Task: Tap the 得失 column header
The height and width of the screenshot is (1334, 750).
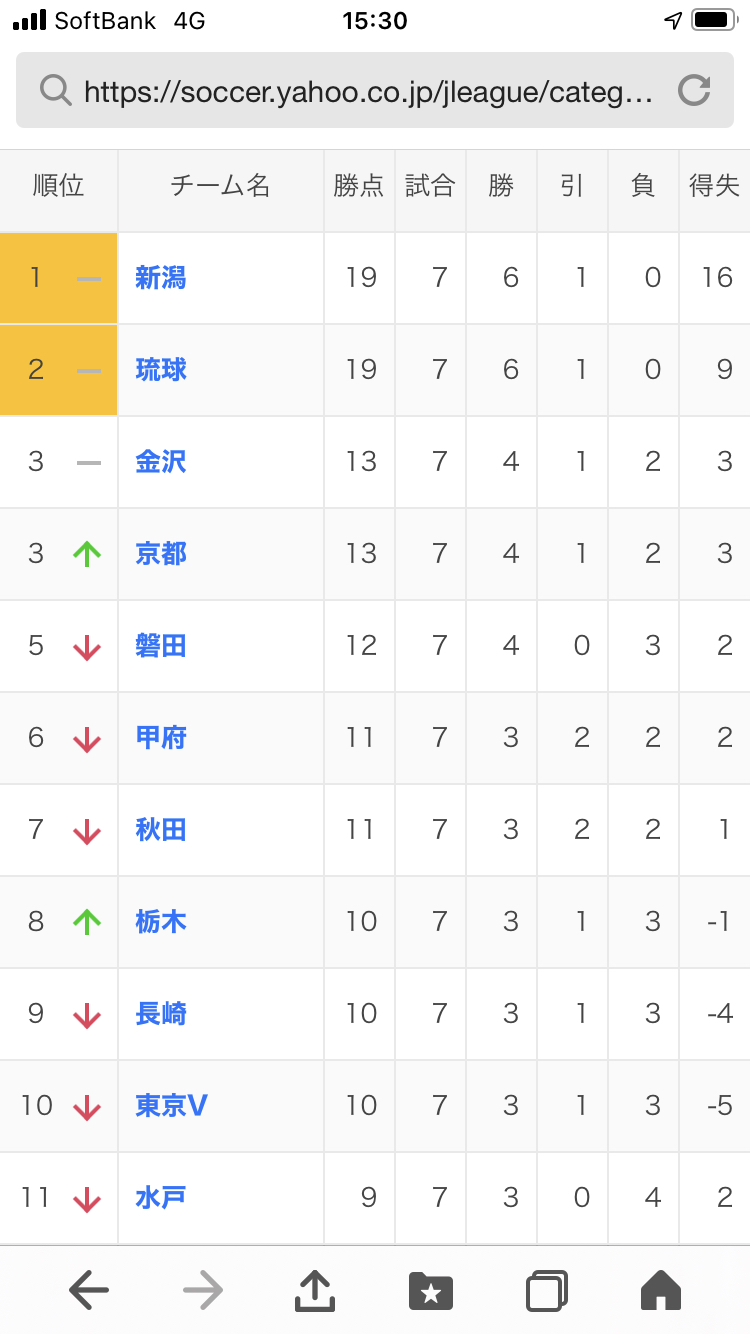Action: click(x=714, y=186)
